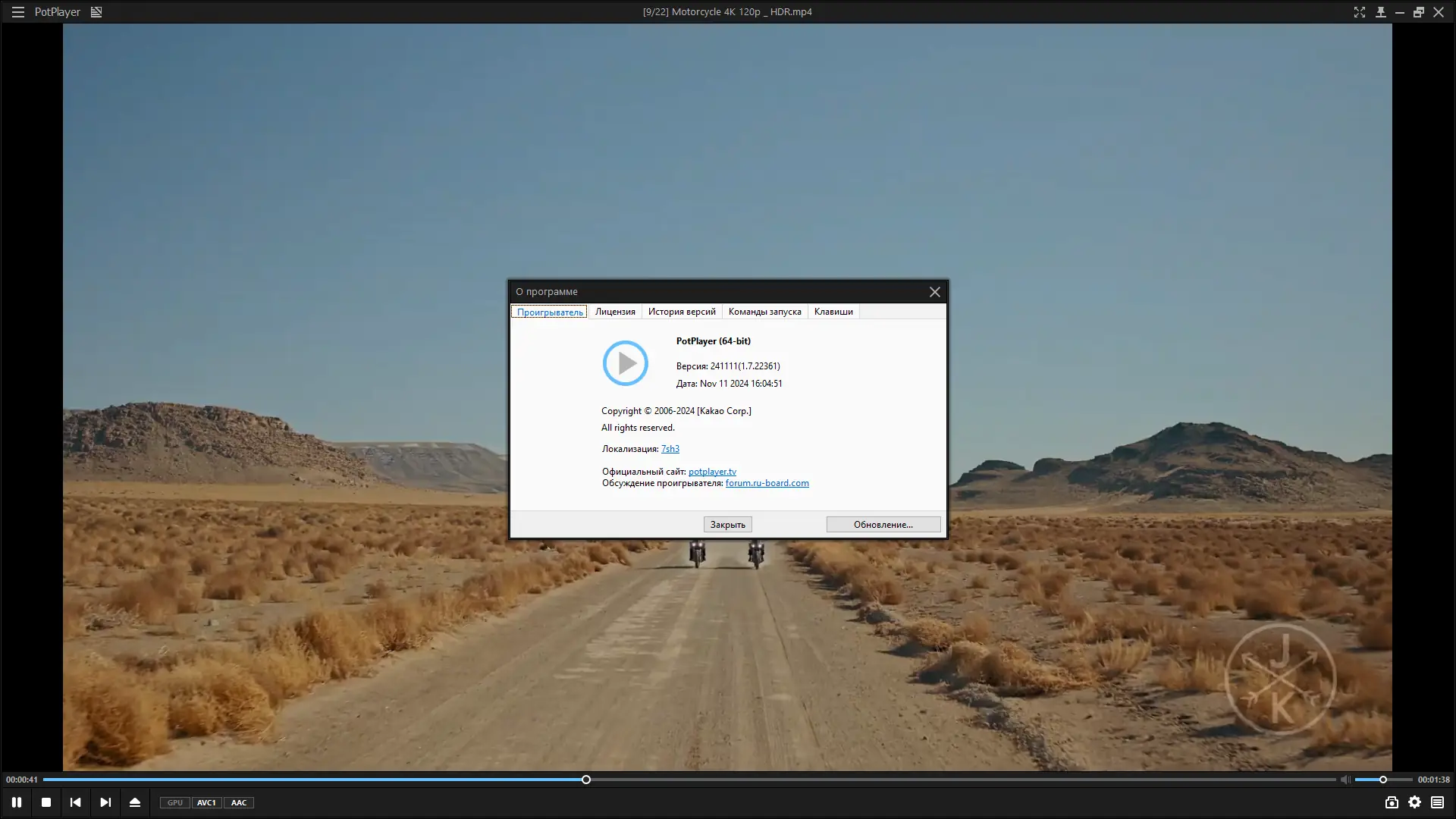This screenshot has height=819, width=1456.
Task: Click the AVC1 video codec label
Action: point(206,803)
